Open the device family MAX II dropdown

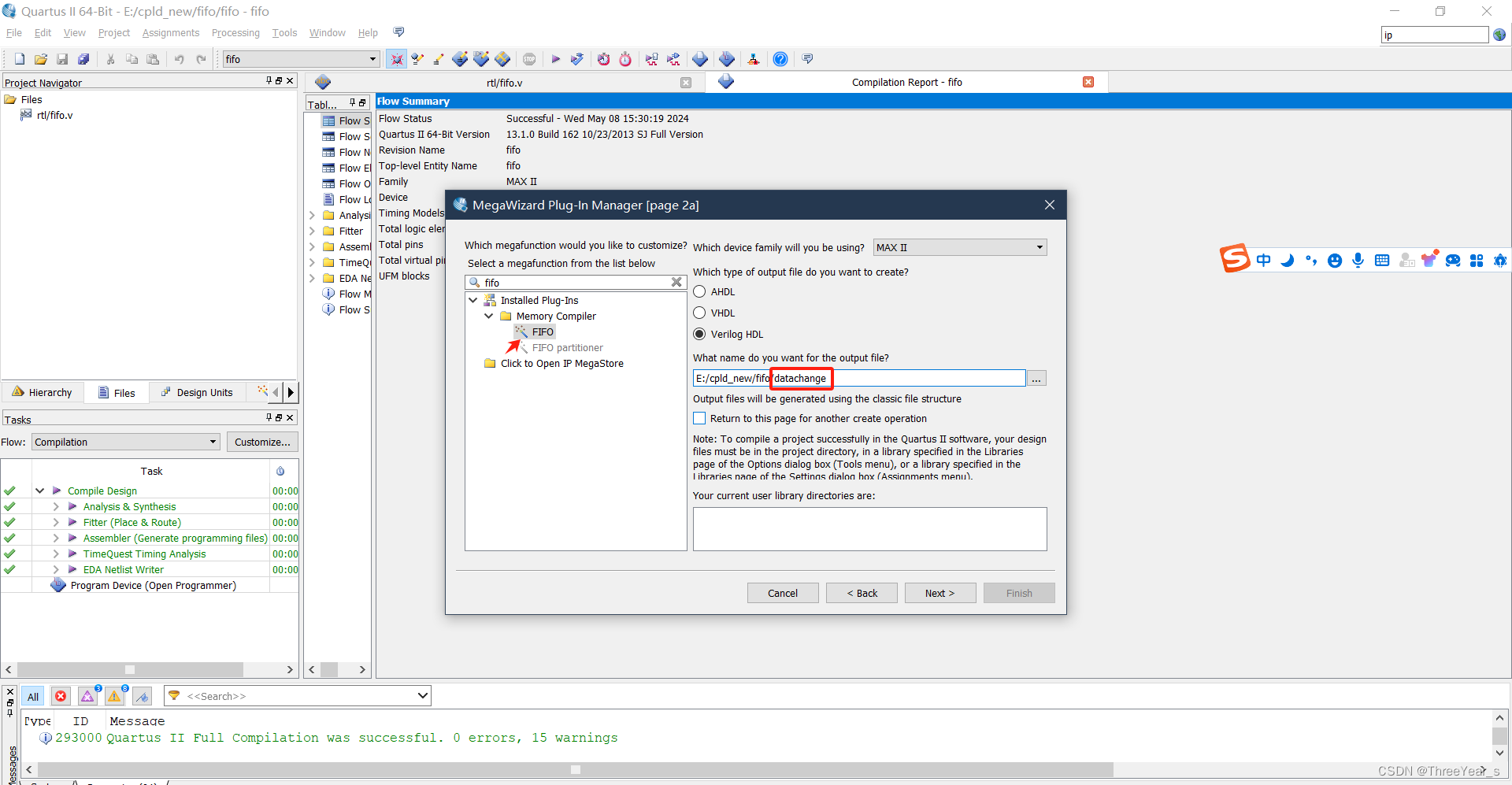[960, 247]
